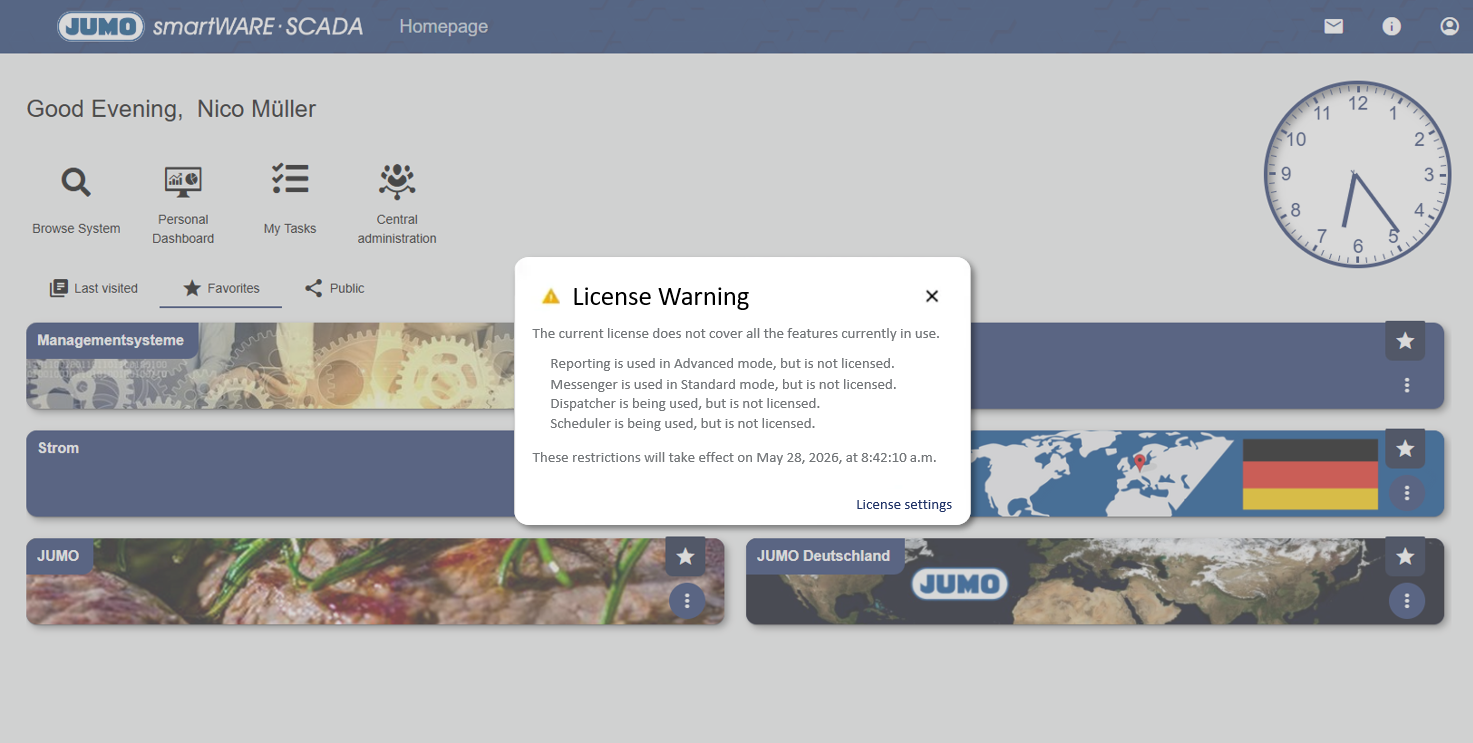
Task: Click the Messenger not licensed message
Action: pos(723,384)
